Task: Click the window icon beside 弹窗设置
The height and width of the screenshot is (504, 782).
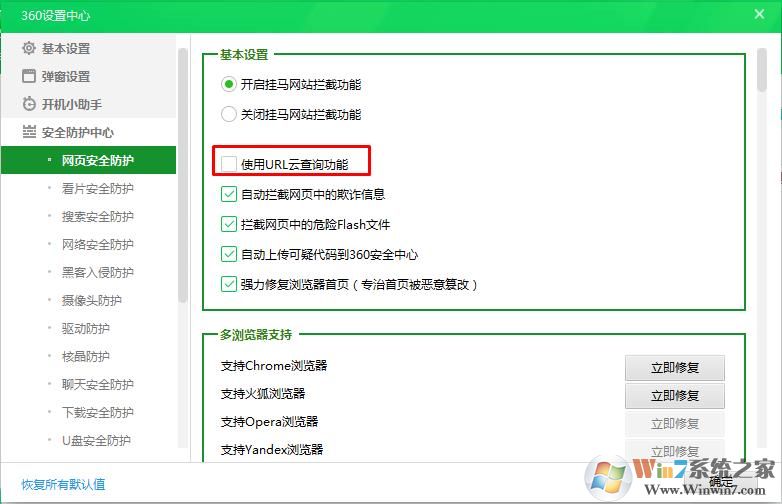Action: [29, 76]
